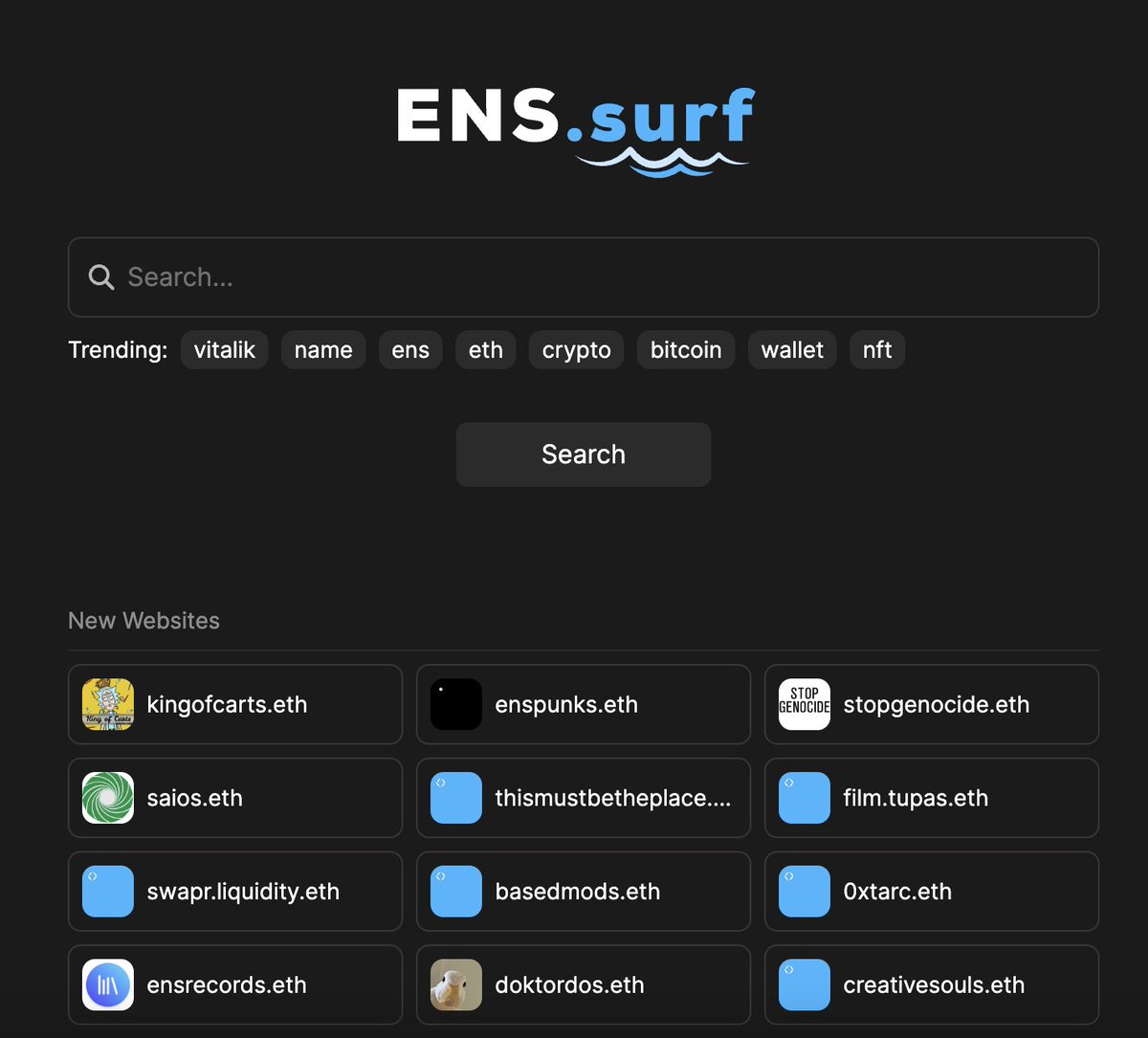Click the ensrecords.eth barcode-style icon

point(107,984)
